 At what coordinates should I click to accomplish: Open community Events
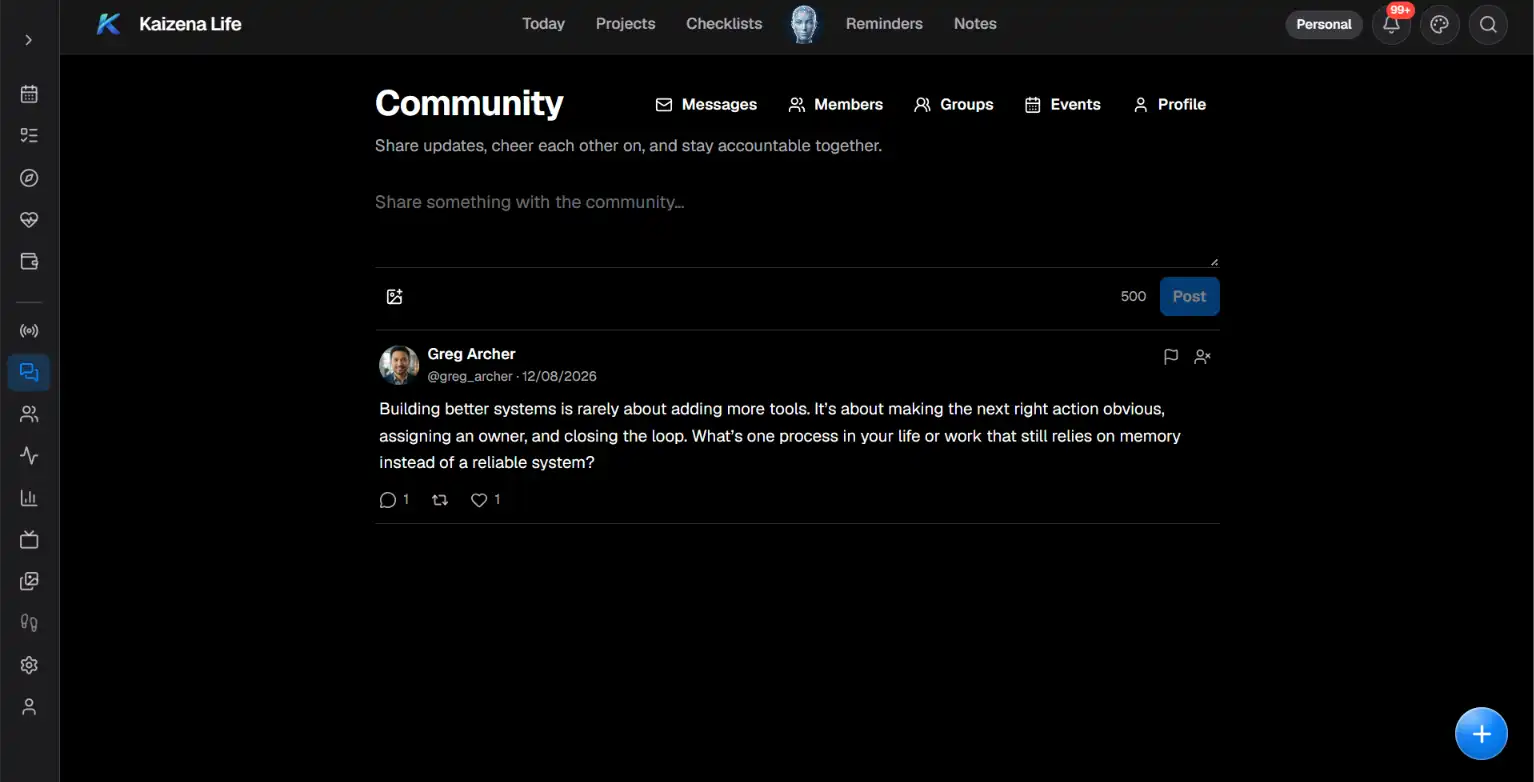[1062, 104]
